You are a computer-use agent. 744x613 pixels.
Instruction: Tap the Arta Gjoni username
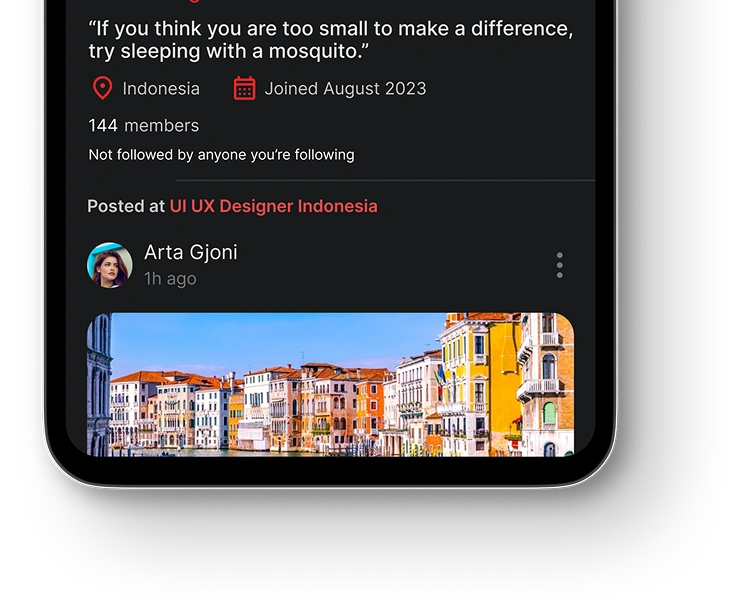[191, 252]
